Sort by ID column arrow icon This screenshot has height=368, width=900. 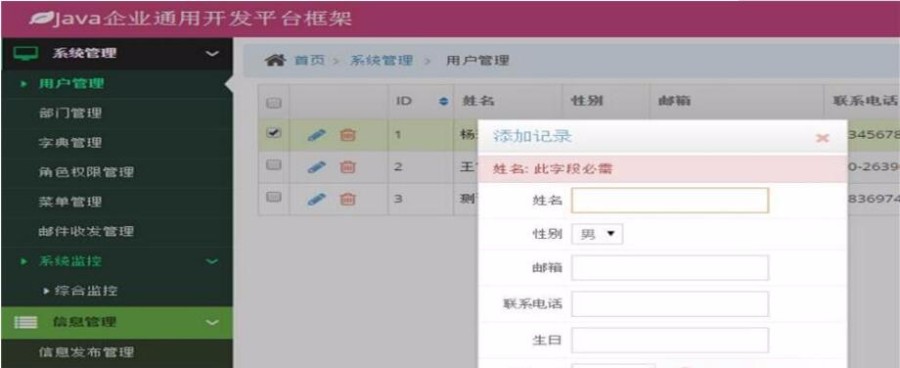coord(443,102)
